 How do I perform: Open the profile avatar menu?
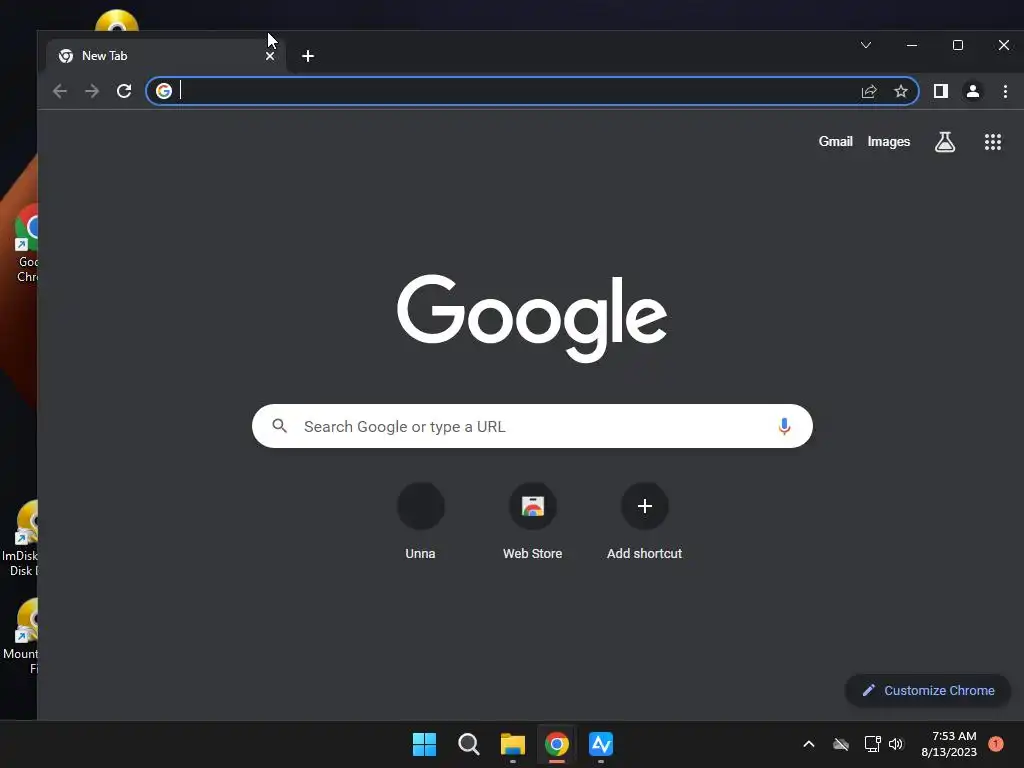(x=972, y=91)
